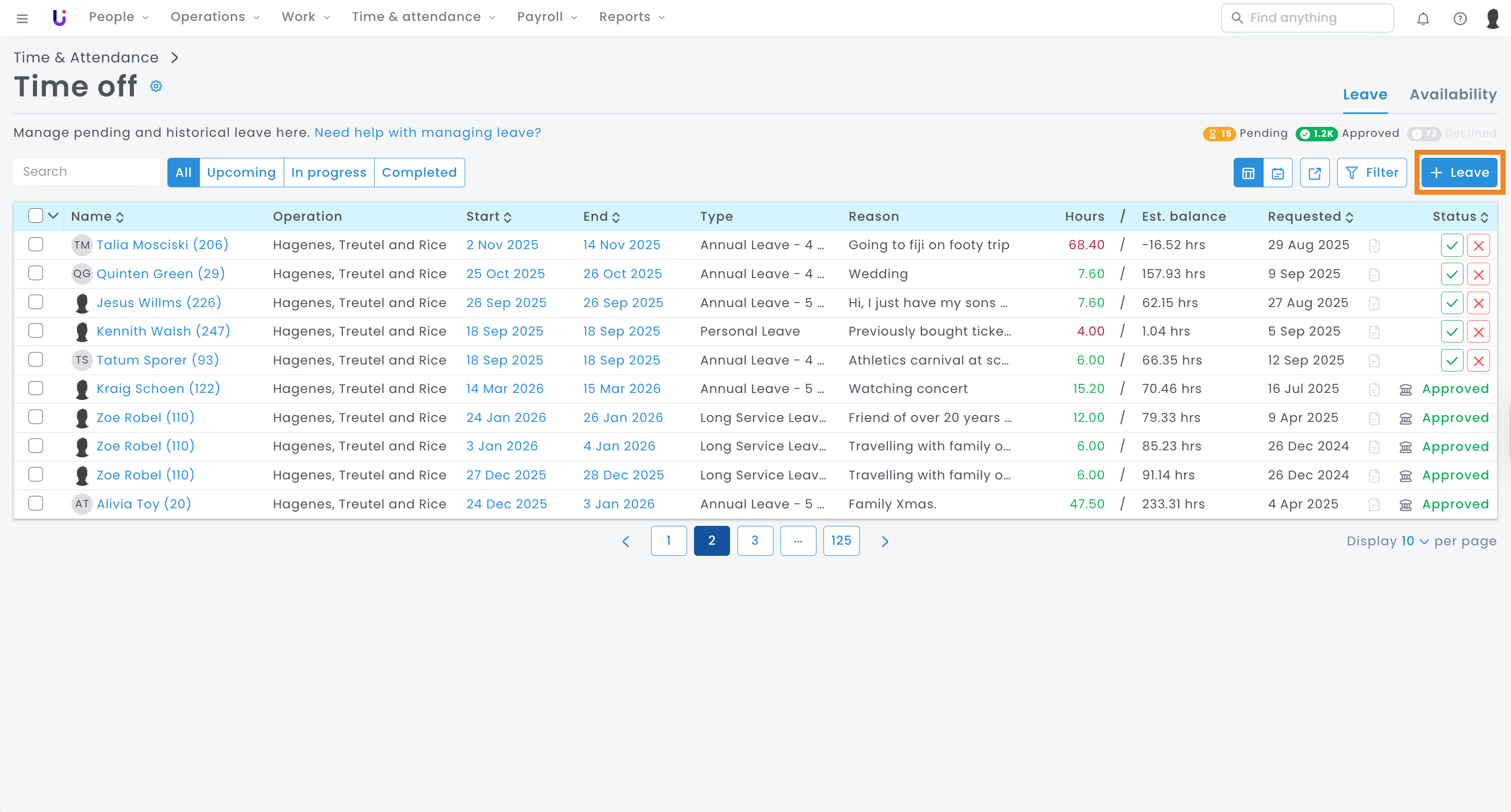The image size is (1511, 812).
Task: Click the export leave icon
Action: point(1314,173)
